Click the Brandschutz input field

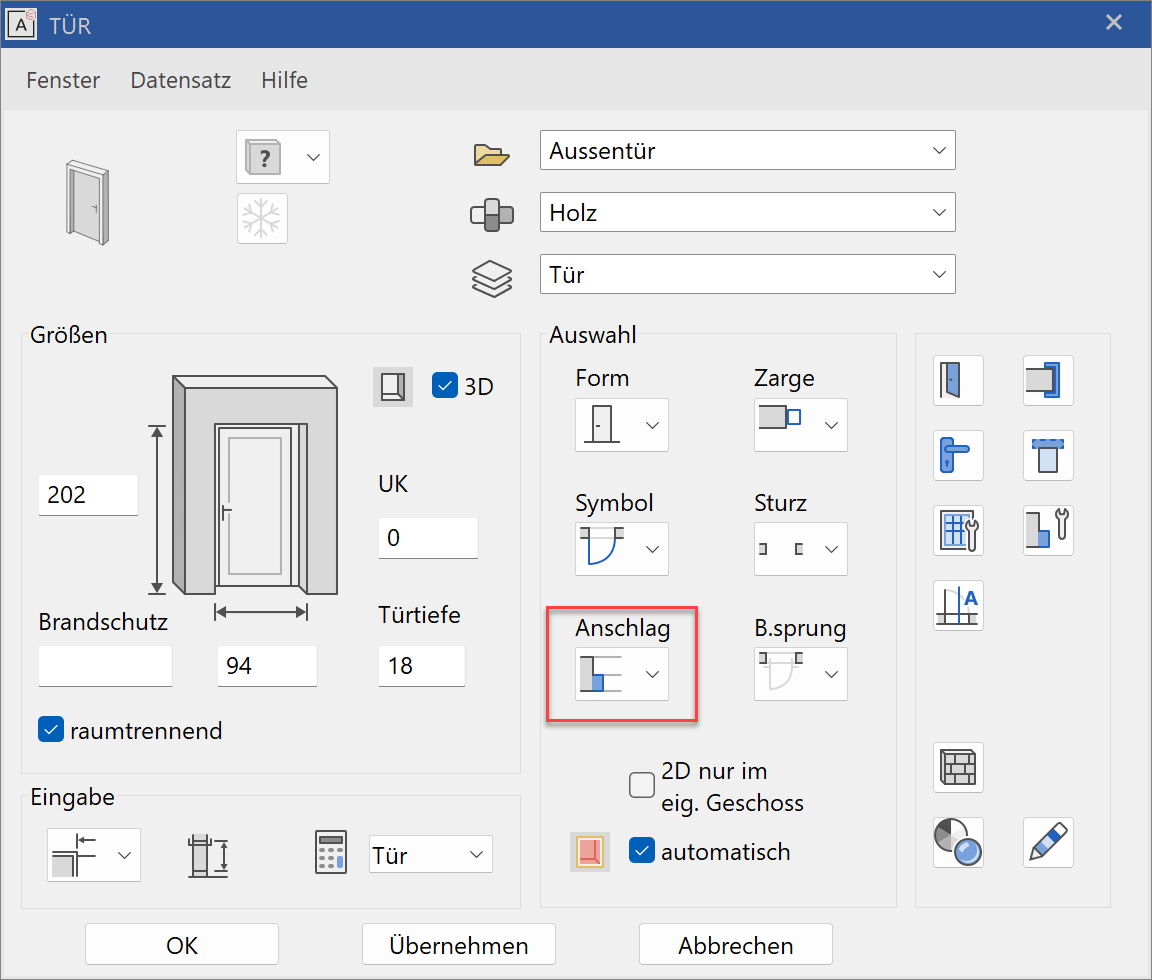pyautogui.click(x=105, y=666)
